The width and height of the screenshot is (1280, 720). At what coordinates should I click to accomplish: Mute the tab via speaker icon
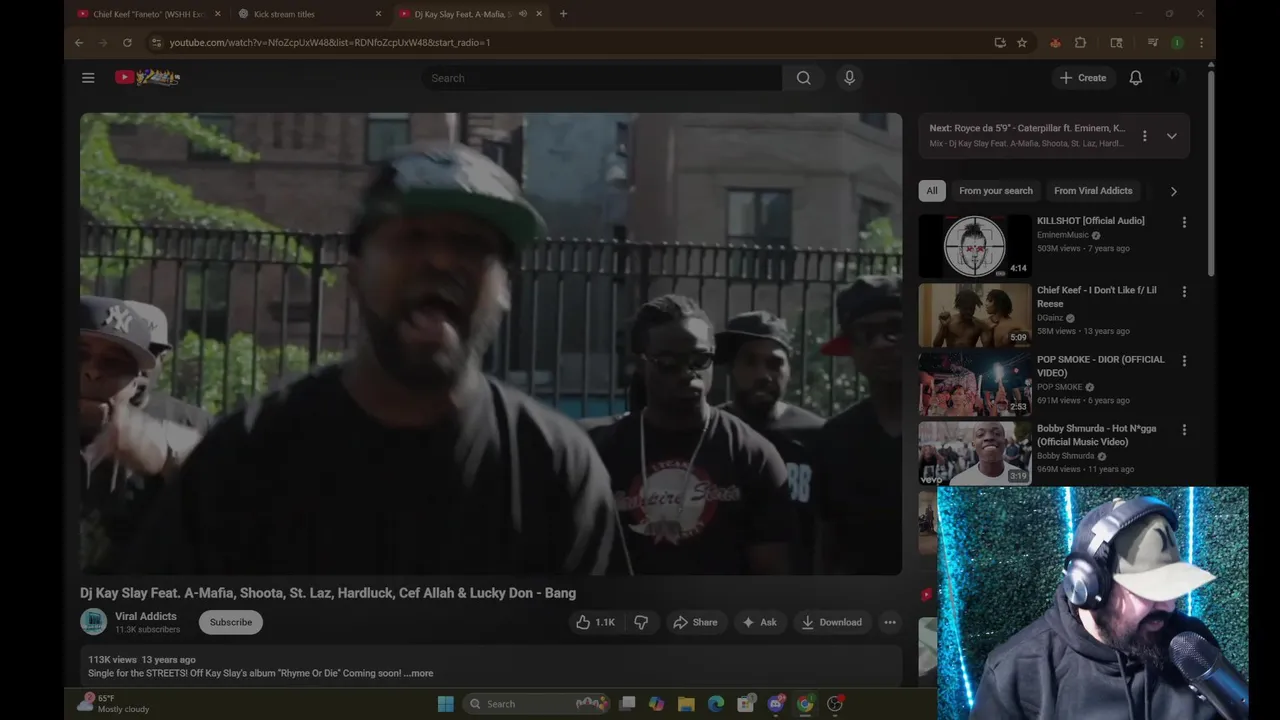pos(523,14)
